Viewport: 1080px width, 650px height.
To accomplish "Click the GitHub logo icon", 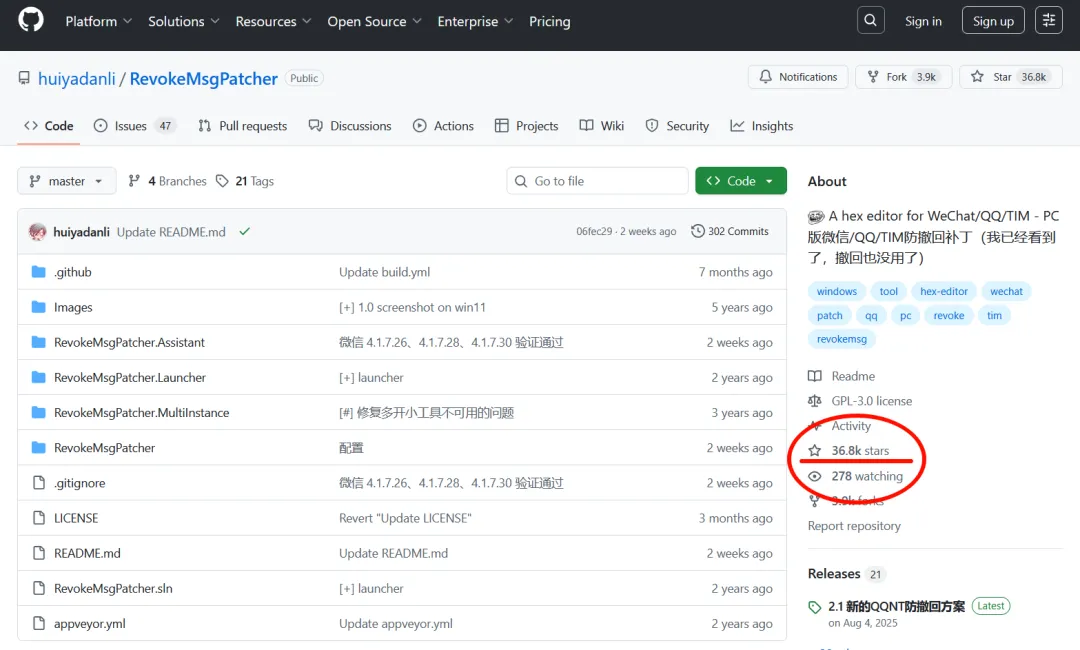I will click(x=31, y=21).
